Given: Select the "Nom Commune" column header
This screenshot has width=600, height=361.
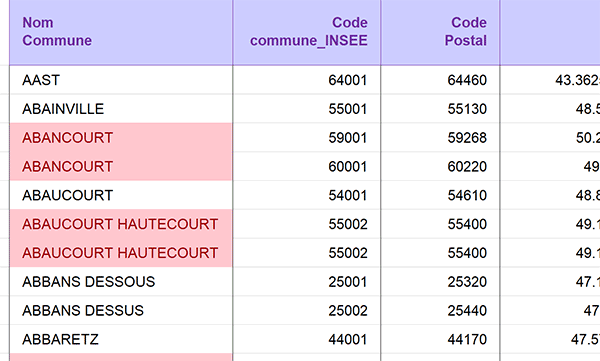Looking at the screenshot, I should (x=121, y=32).
